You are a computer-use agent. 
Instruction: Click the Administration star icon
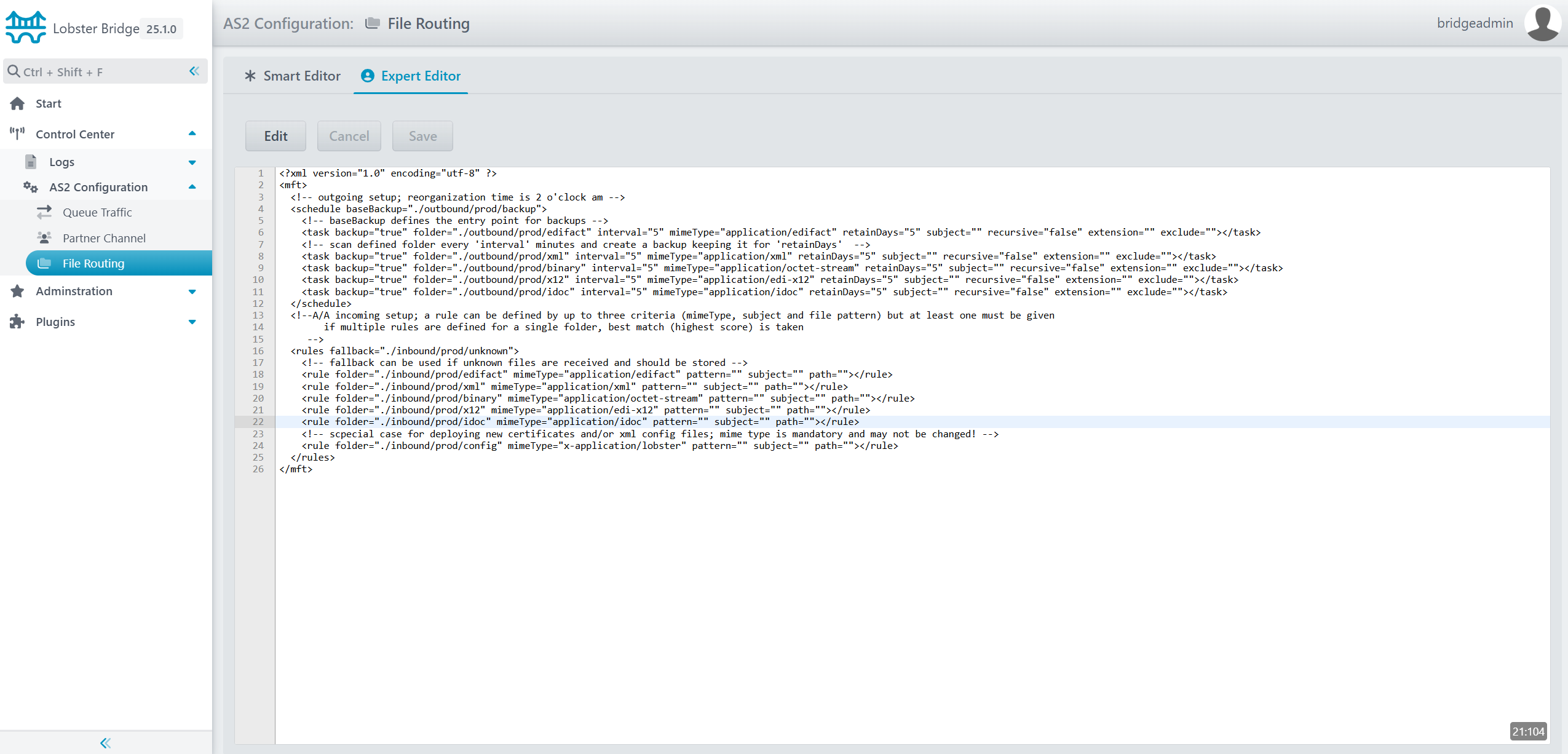tap(17, 291)
